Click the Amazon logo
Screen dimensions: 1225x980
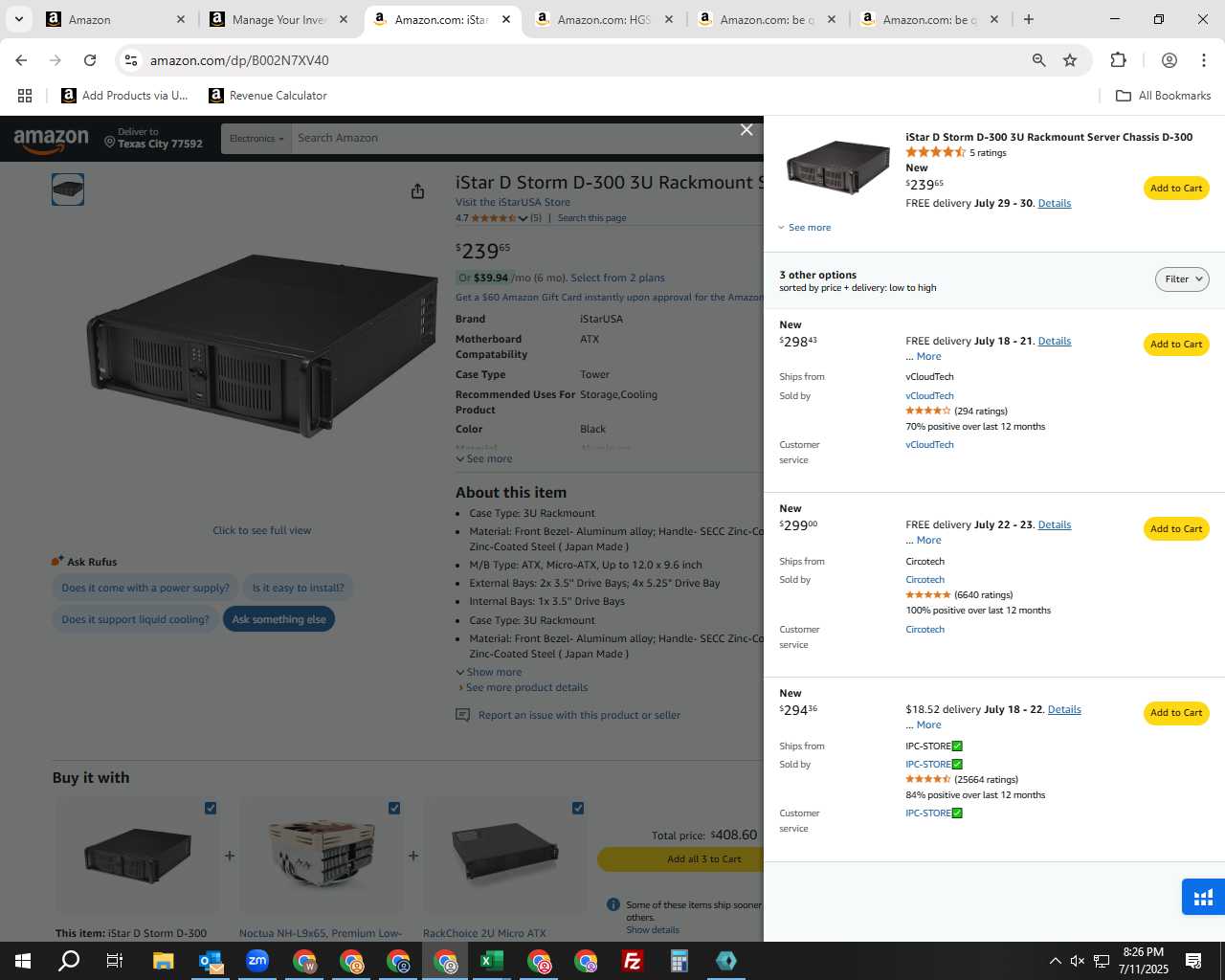point(51,140)
